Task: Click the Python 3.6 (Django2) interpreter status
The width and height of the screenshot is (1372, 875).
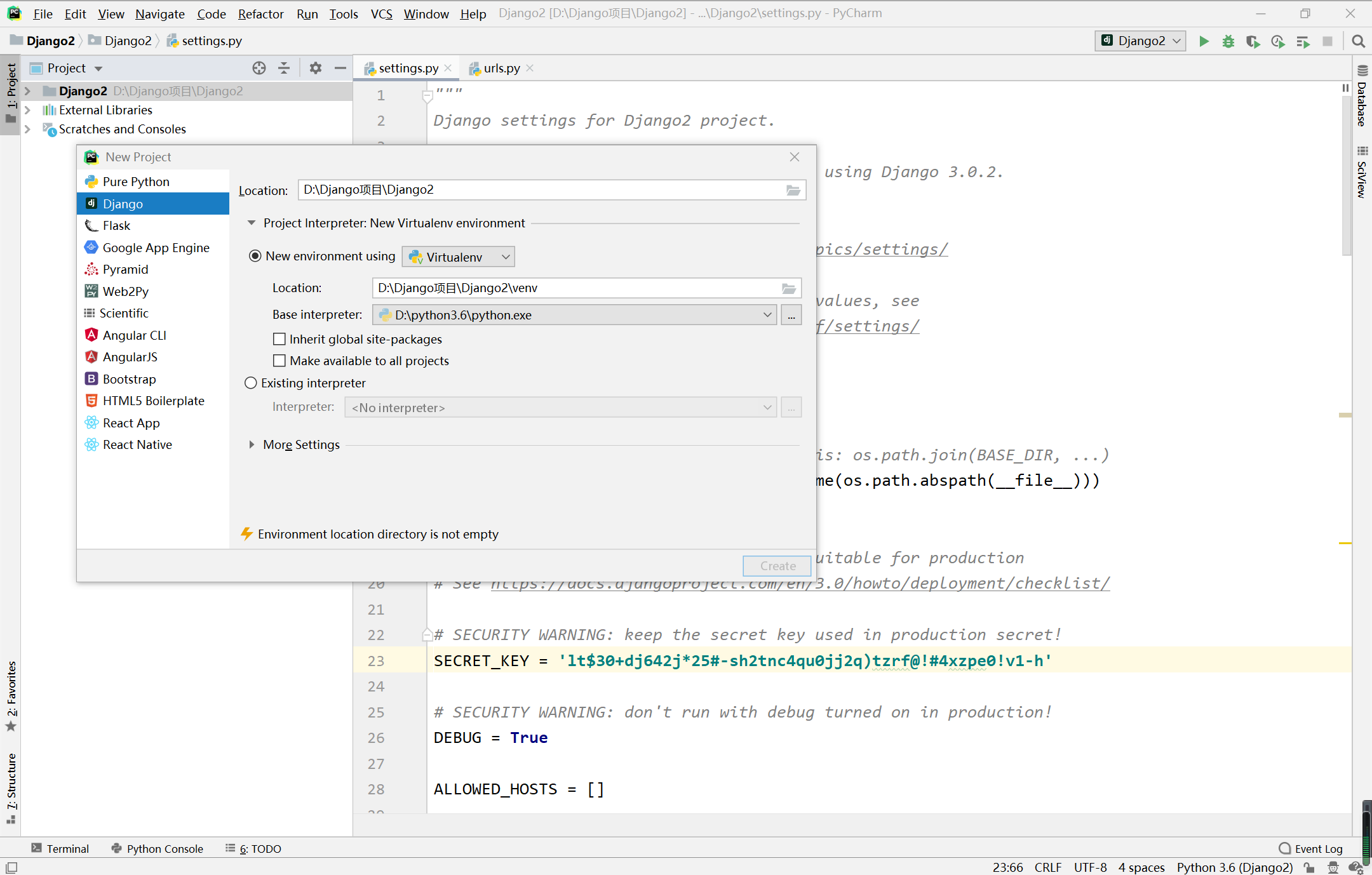Action: (1235, 867)
